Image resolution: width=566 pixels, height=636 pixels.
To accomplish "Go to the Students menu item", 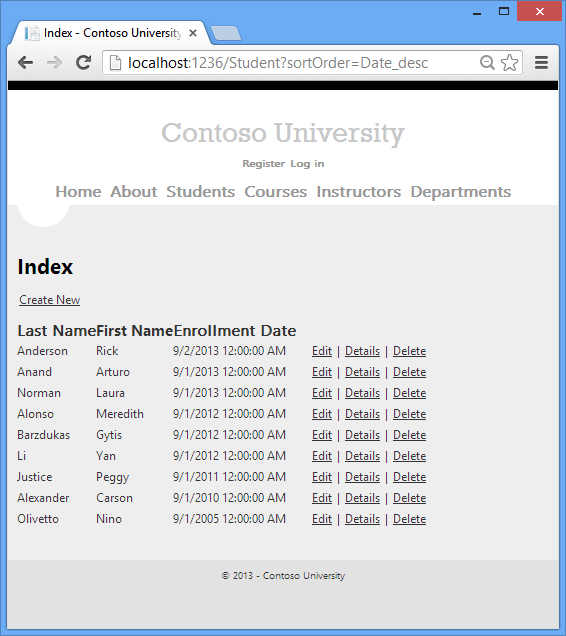I will 200,191.
